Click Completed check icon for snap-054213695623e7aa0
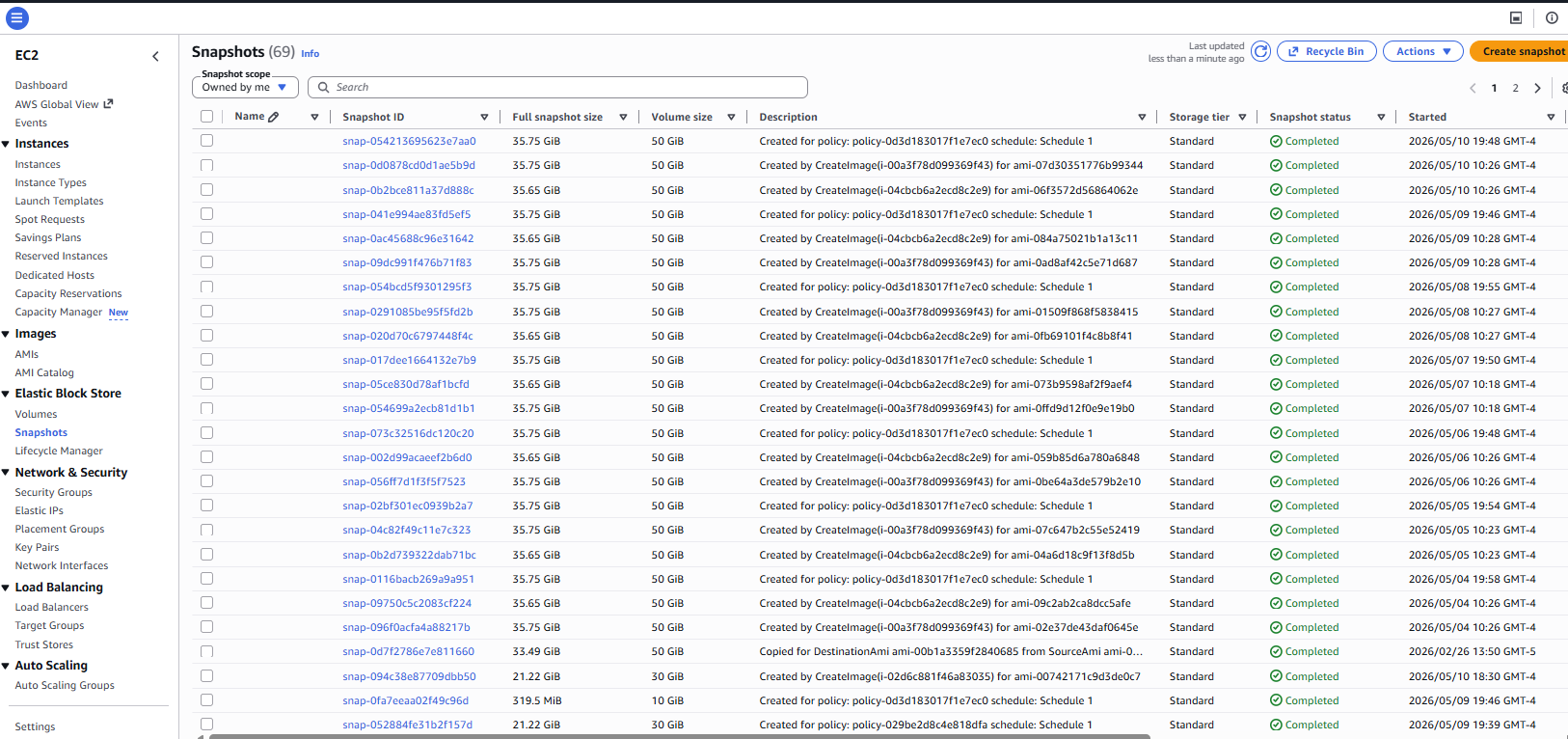Screen dimensions: 1568x739 coord(1276,141)
